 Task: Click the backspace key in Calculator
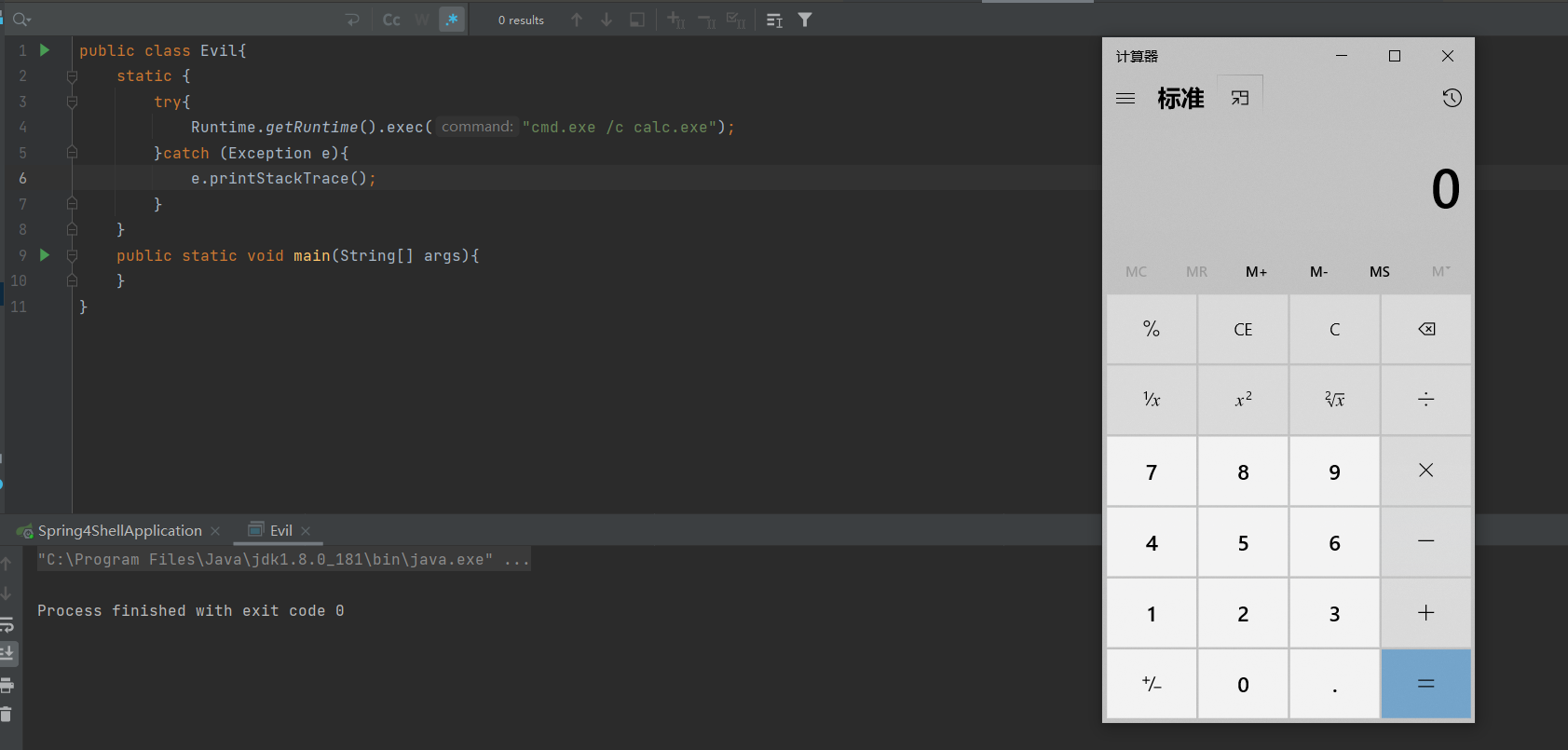[x=1426, y=329]
